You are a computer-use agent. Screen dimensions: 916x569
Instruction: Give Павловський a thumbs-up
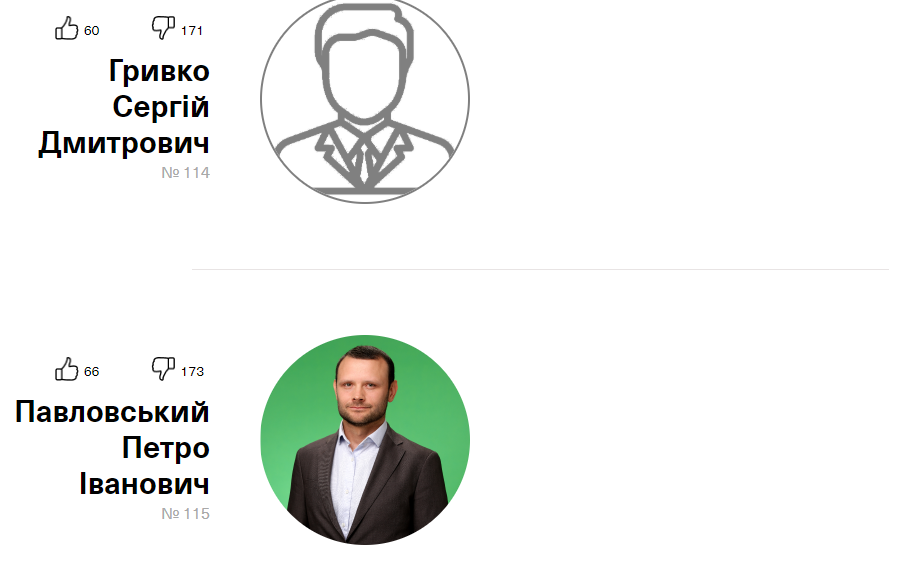[x=67, y=369]
